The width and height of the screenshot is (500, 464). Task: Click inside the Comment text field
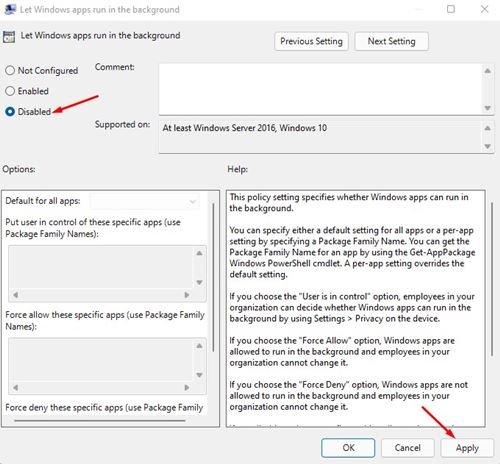[x=320, y=89]
